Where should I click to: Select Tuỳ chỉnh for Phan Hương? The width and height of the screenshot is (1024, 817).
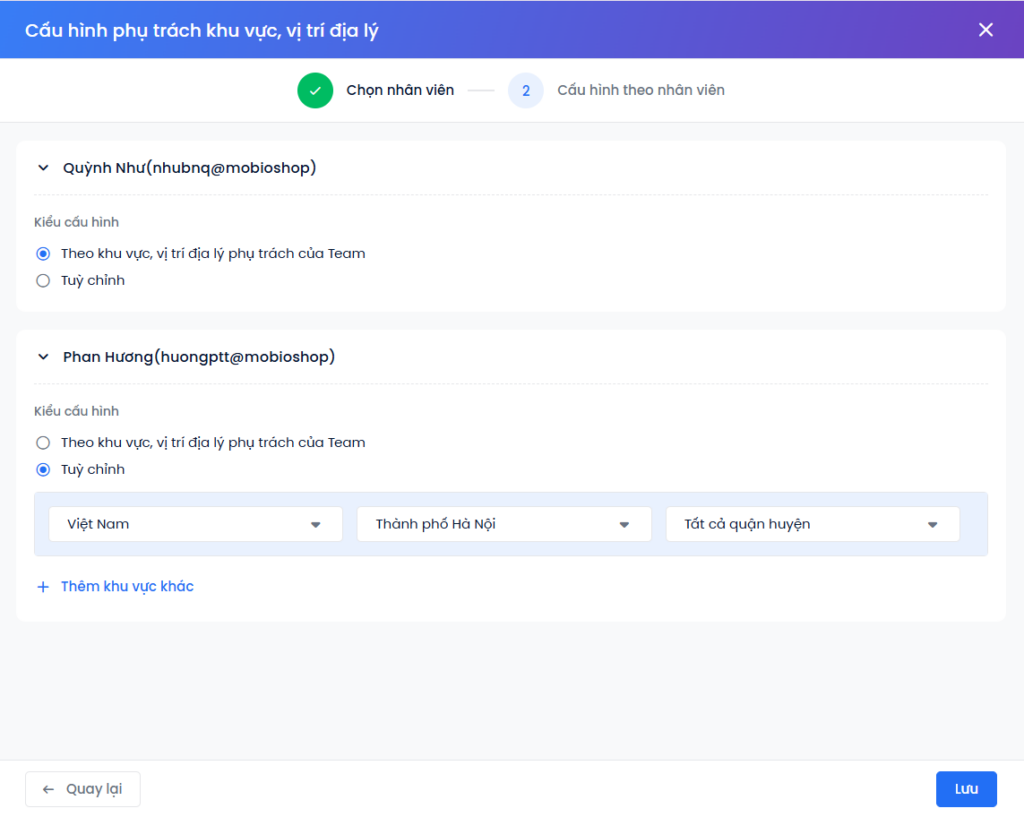pos(43,470)
